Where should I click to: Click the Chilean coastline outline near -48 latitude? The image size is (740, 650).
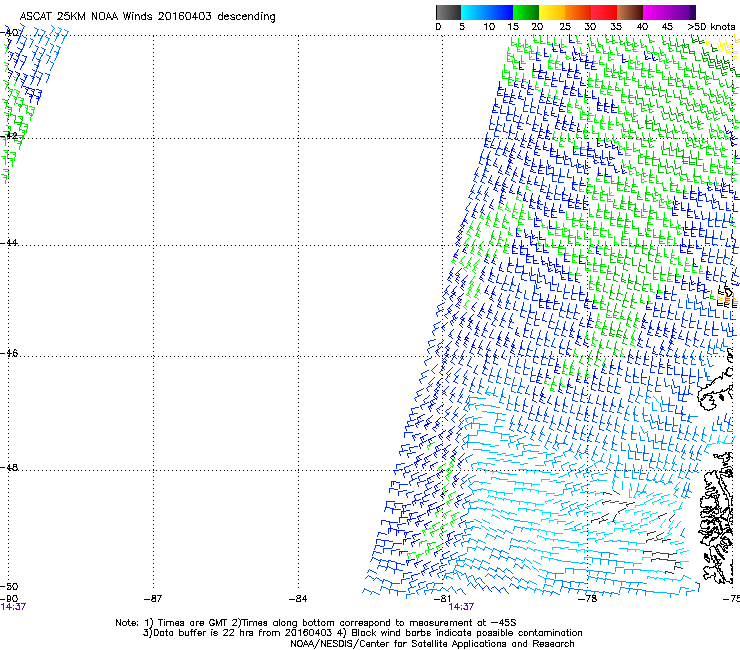(x=717, y=517)
